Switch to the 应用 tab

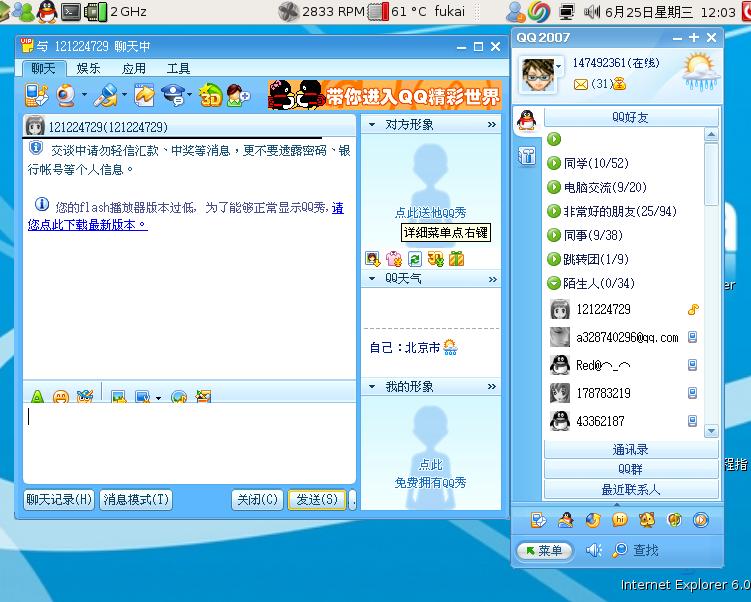(x=134, y=68)
